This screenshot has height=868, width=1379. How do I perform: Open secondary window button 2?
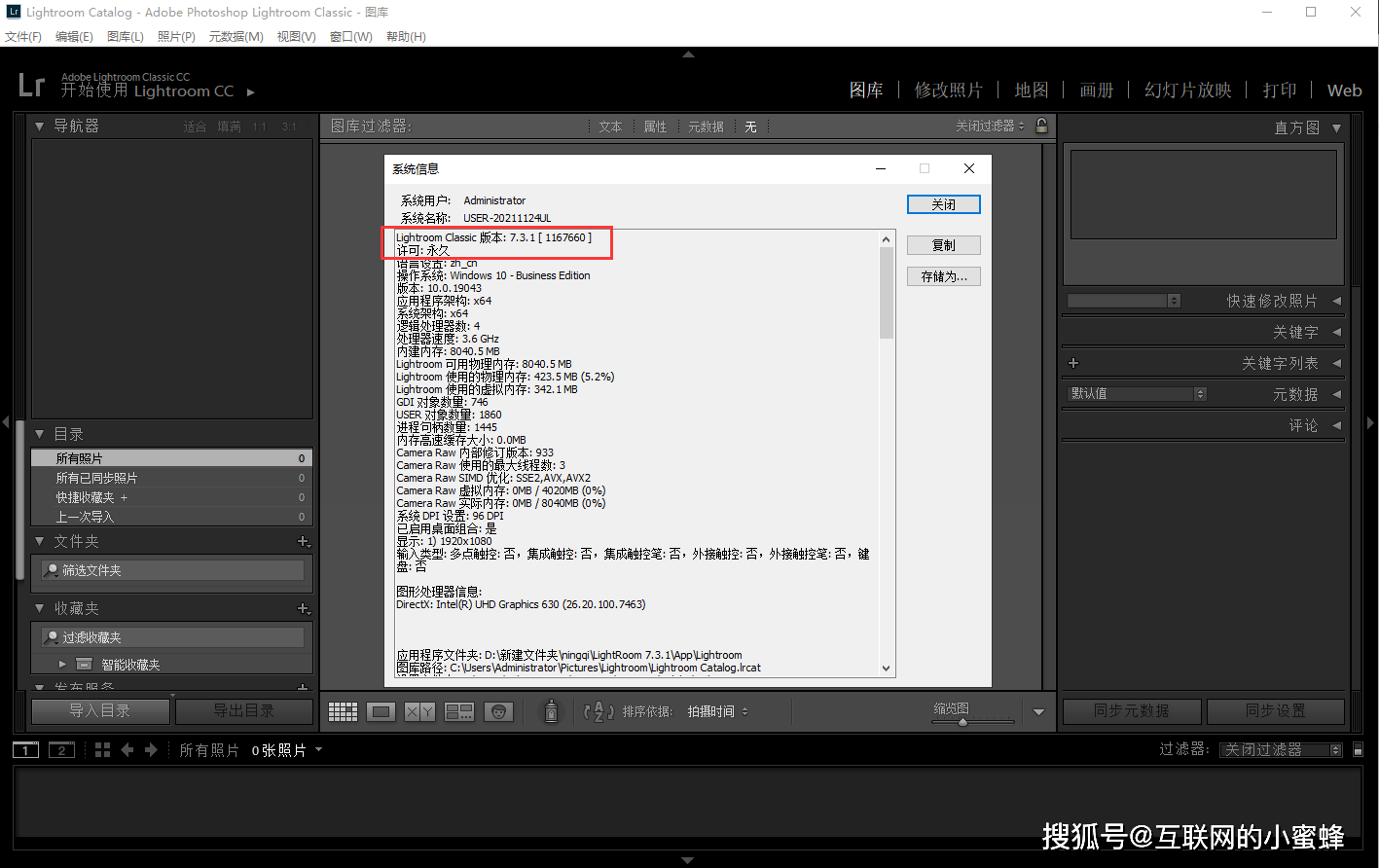click(61, 749)
